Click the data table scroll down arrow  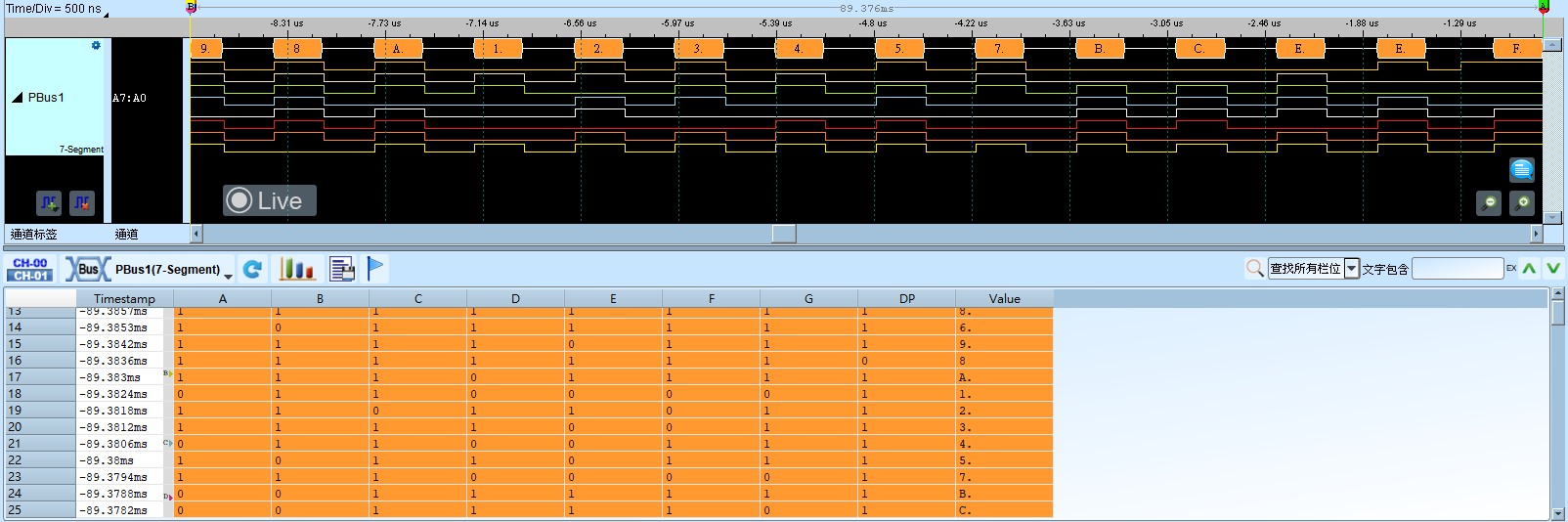point(1558,513)
